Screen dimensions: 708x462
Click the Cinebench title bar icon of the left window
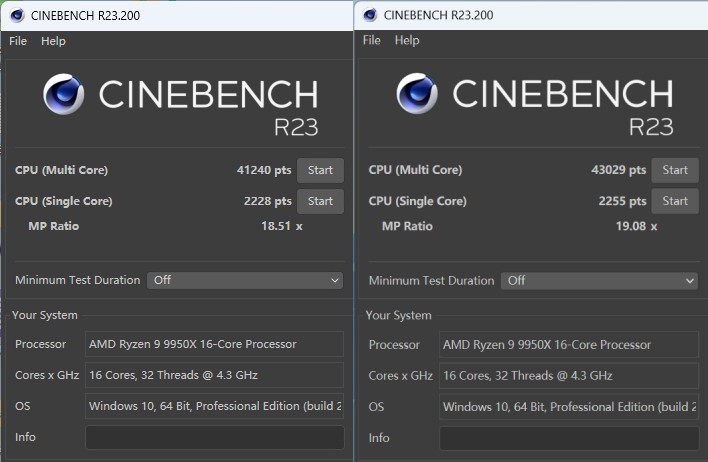click(16, 15)
